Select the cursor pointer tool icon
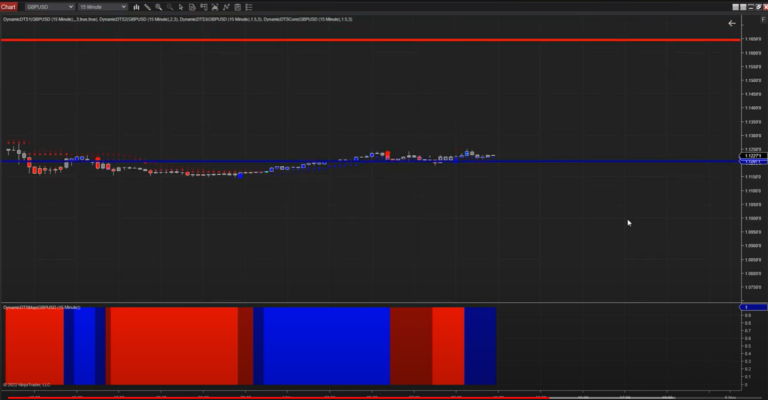This screenshot has height=400, width=768. coord(181,7)
